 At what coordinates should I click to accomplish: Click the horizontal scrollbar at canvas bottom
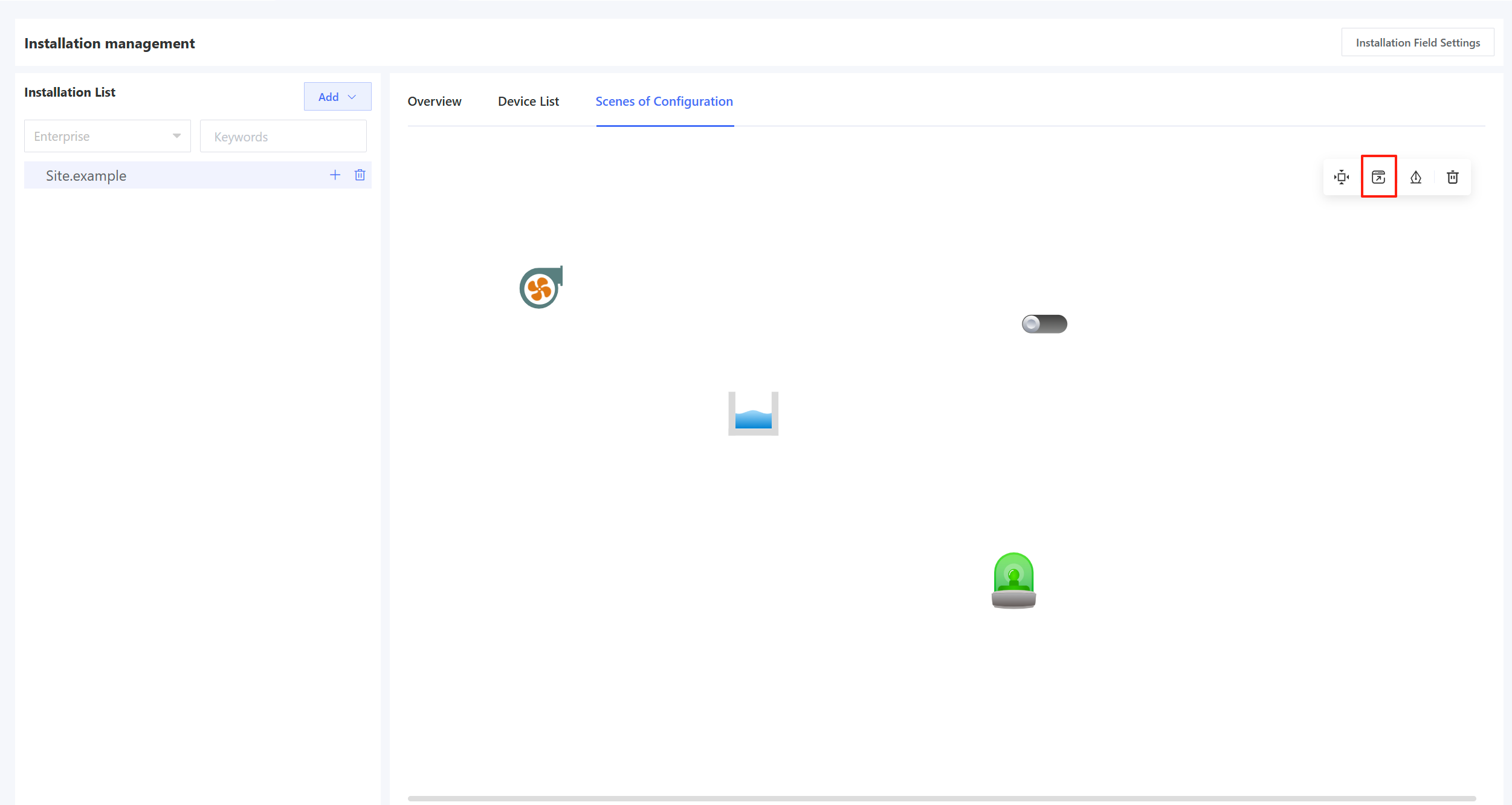pos(942,798)
